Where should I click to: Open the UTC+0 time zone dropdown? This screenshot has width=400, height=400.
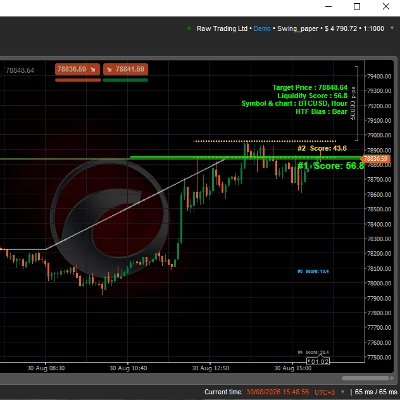pyautogui.click(x=342, y=392)
